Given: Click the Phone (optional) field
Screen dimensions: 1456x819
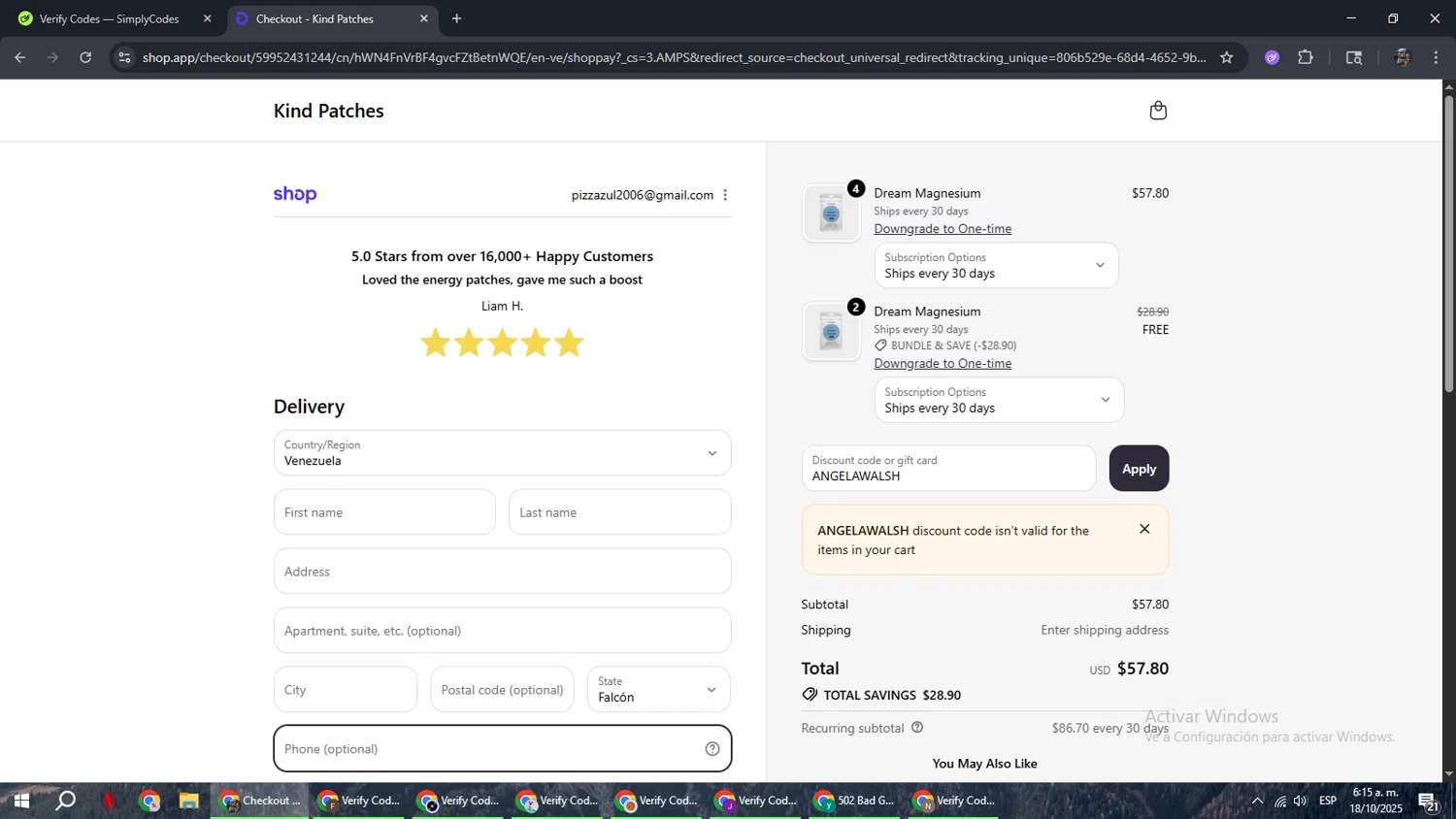Looking at the screenshot, I should tap(502, 749).
